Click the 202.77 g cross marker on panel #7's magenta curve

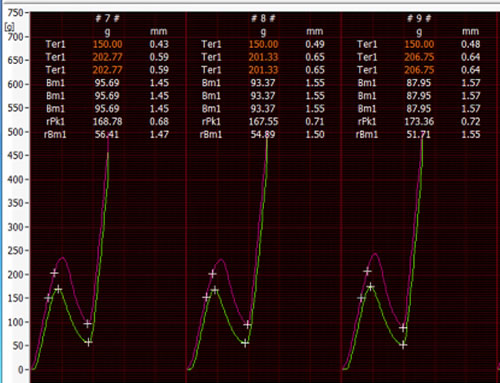(x=54, y=273)
